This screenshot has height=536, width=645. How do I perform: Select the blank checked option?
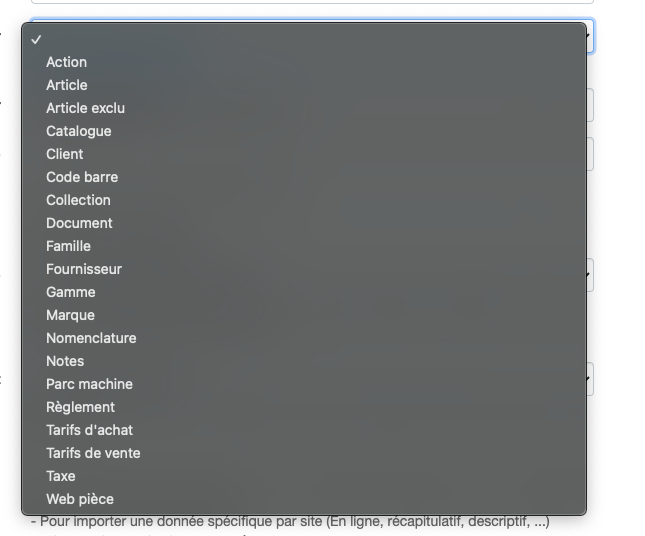[x=304, y=39]
